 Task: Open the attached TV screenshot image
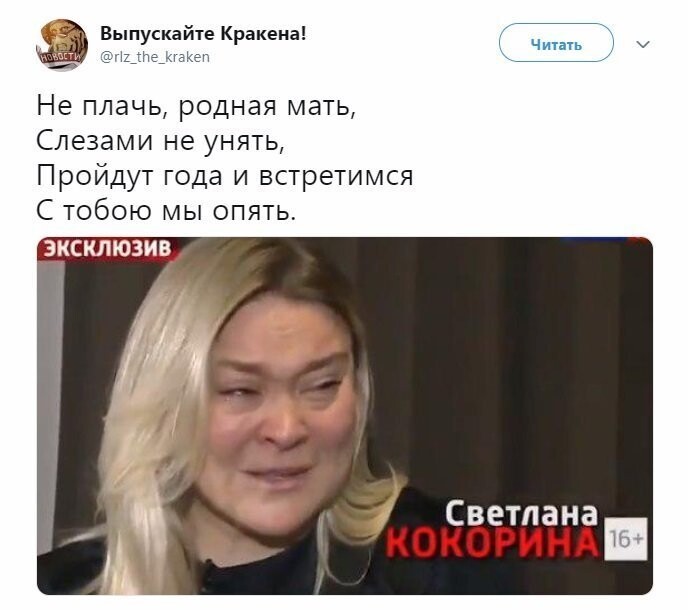point(345,416)
